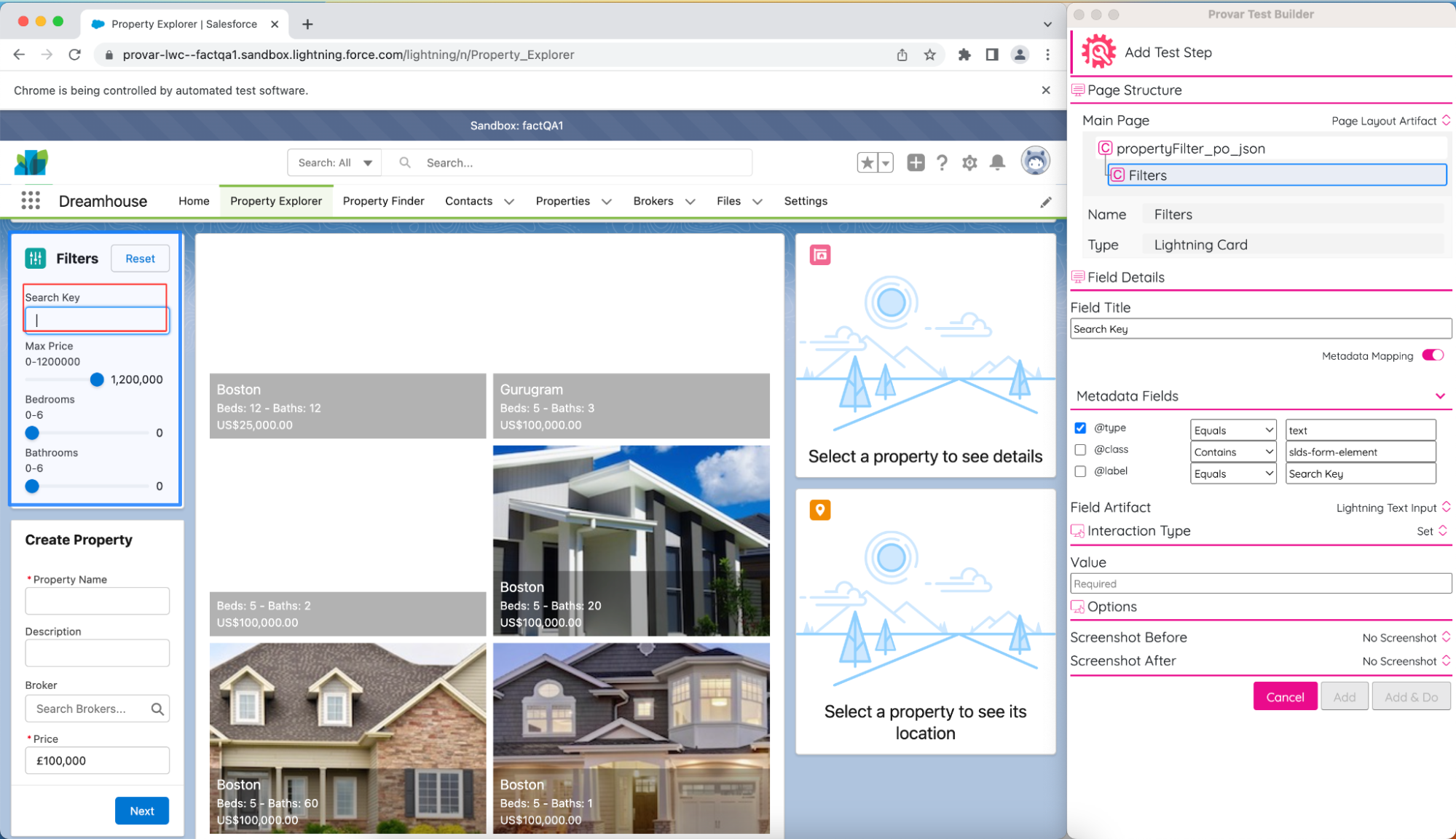Expand the Brokers nav menu chevron
Screen dimensions: 1456x839
click(690, 202)
